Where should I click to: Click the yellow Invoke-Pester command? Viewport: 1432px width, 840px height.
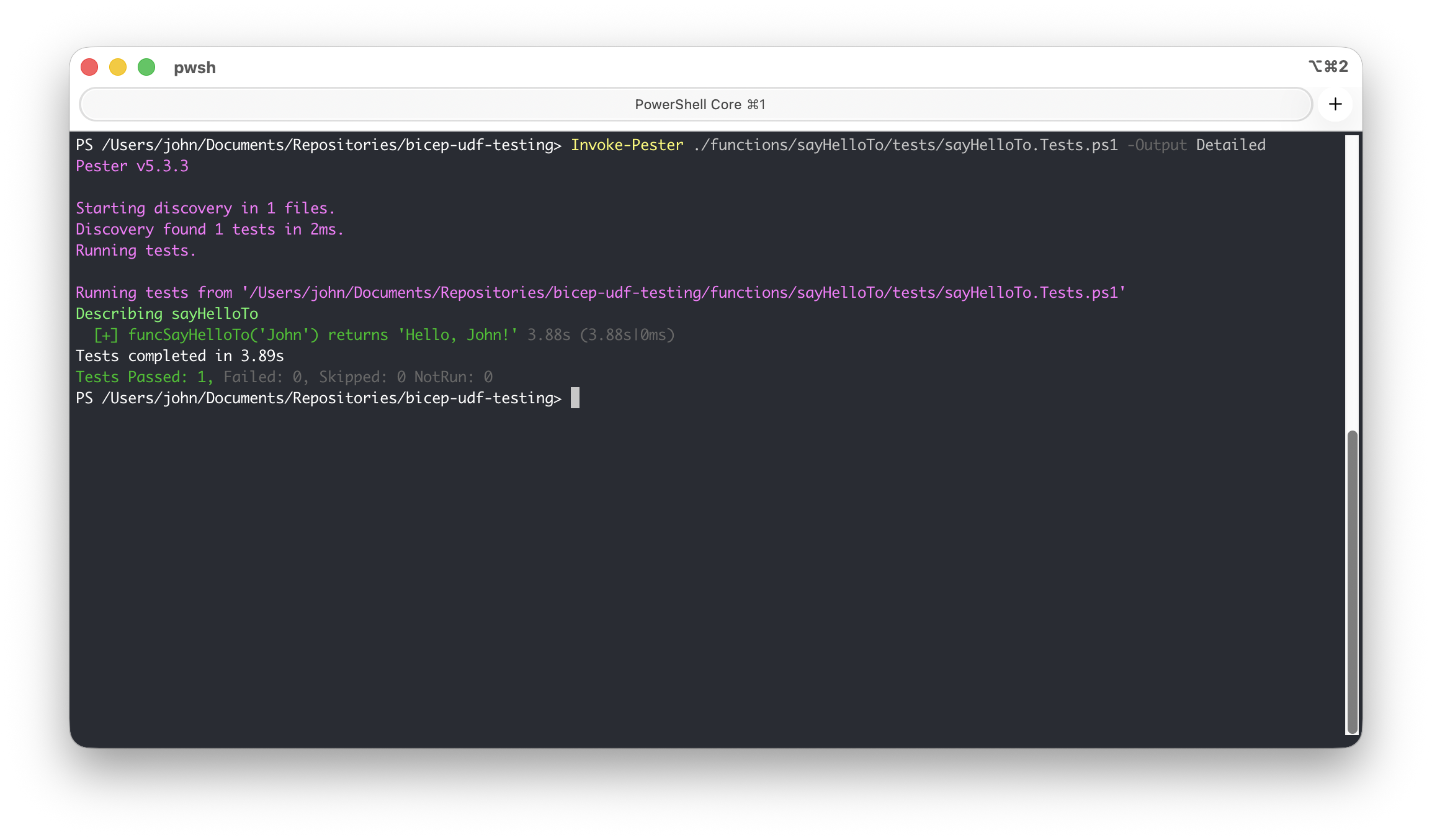(627, 145)
